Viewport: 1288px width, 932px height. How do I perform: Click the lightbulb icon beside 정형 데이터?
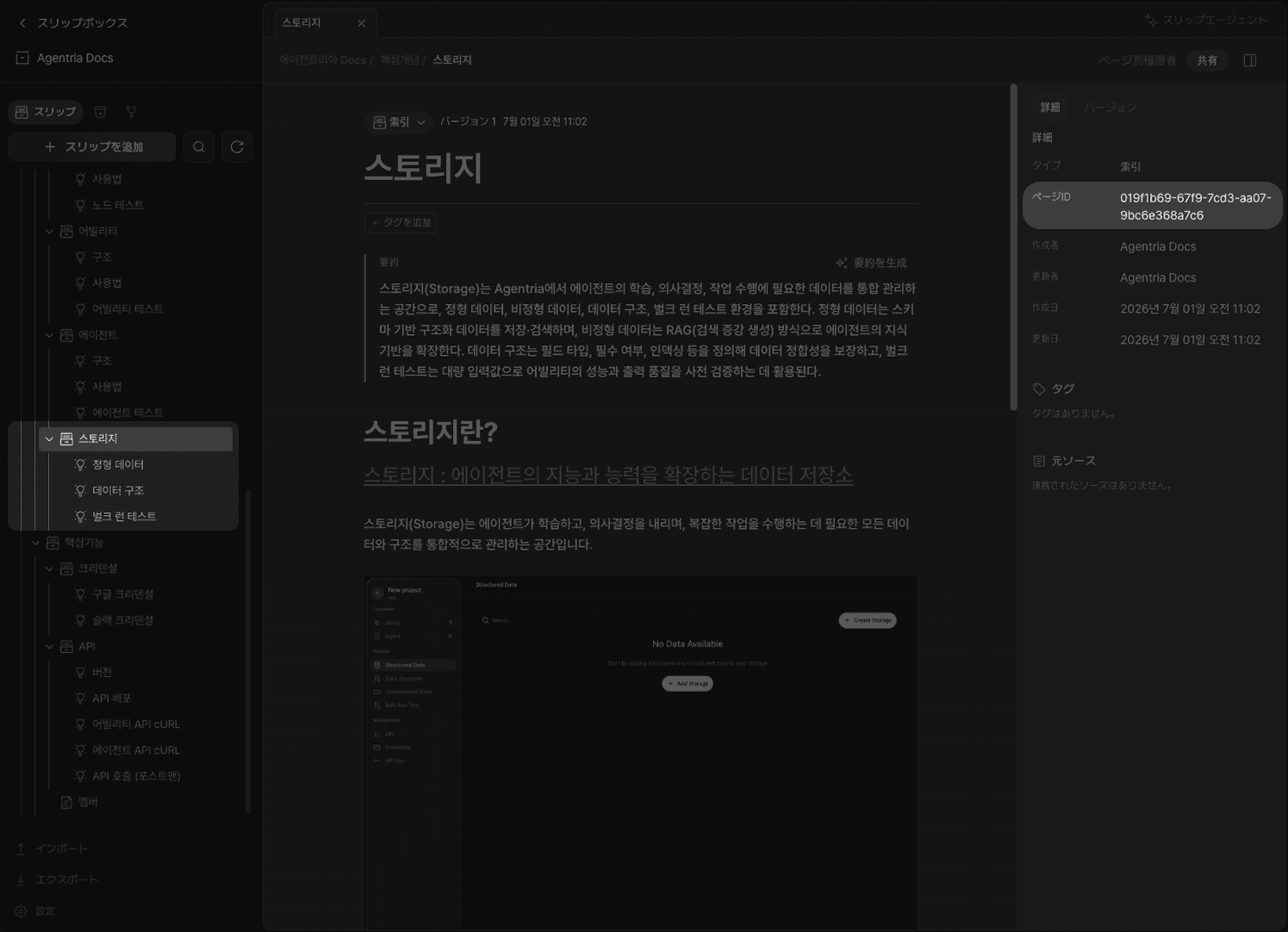click(80, 465)
